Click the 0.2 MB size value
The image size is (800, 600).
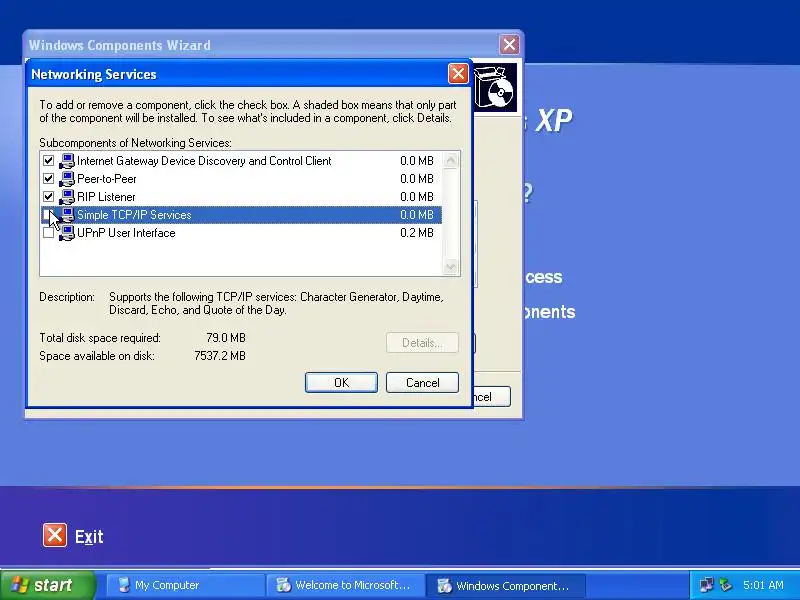[x=417, y=233]
